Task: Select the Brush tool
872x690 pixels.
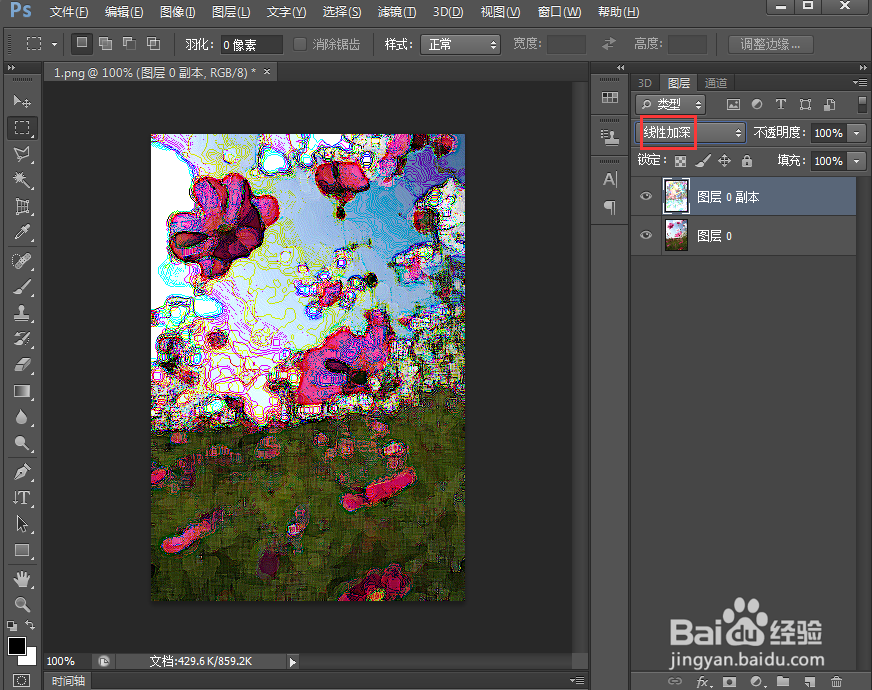Action: click(22, 287)
